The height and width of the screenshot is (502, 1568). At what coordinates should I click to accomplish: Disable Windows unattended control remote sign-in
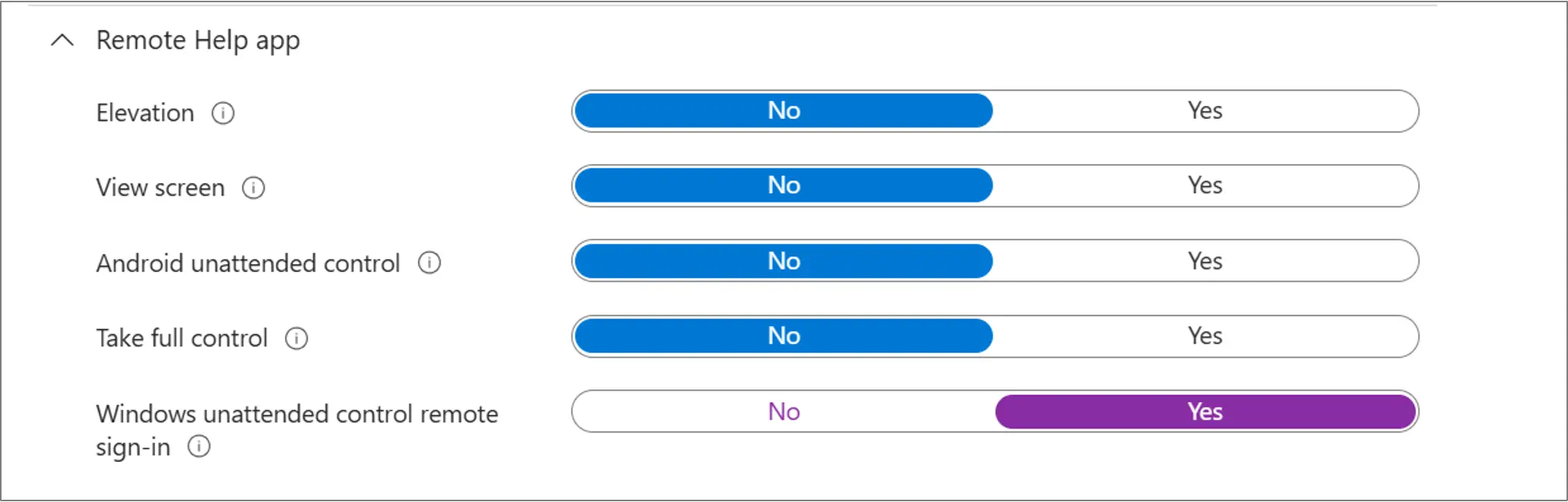[784, 411]
